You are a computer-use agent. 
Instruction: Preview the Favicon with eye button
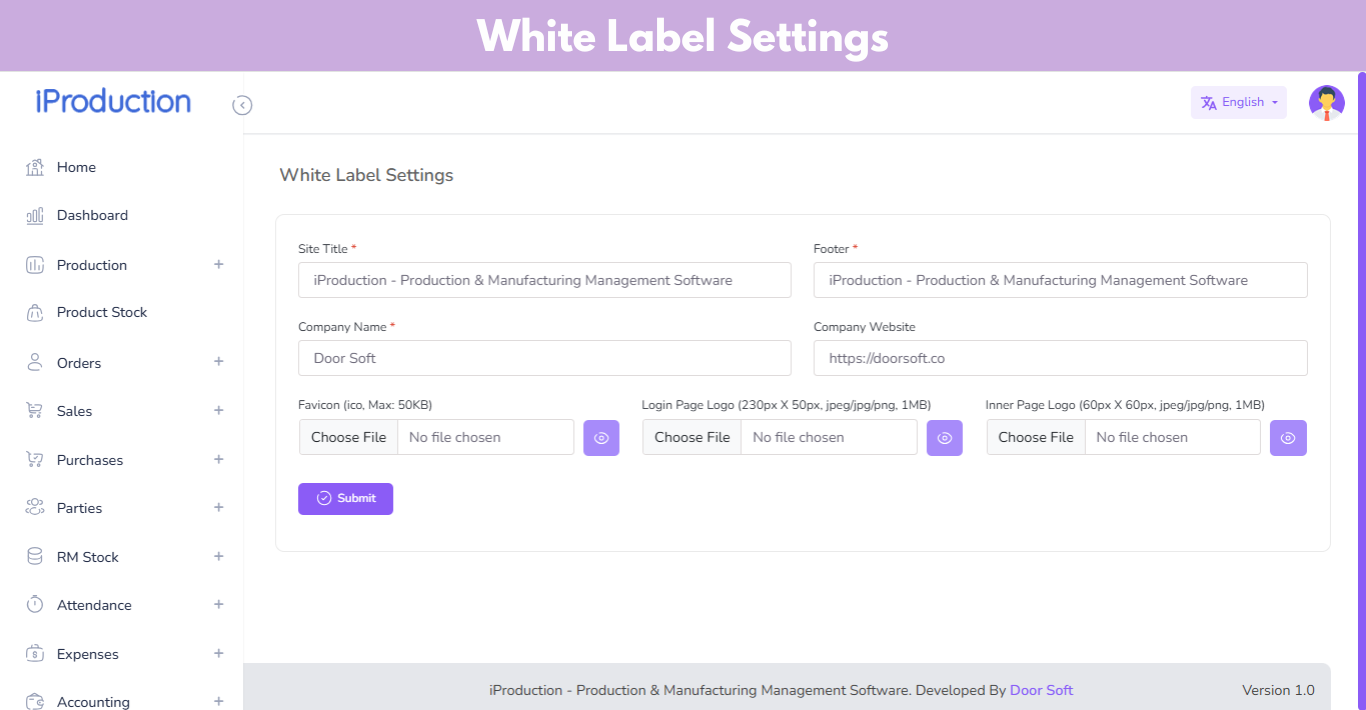click(x=601, y=438)
